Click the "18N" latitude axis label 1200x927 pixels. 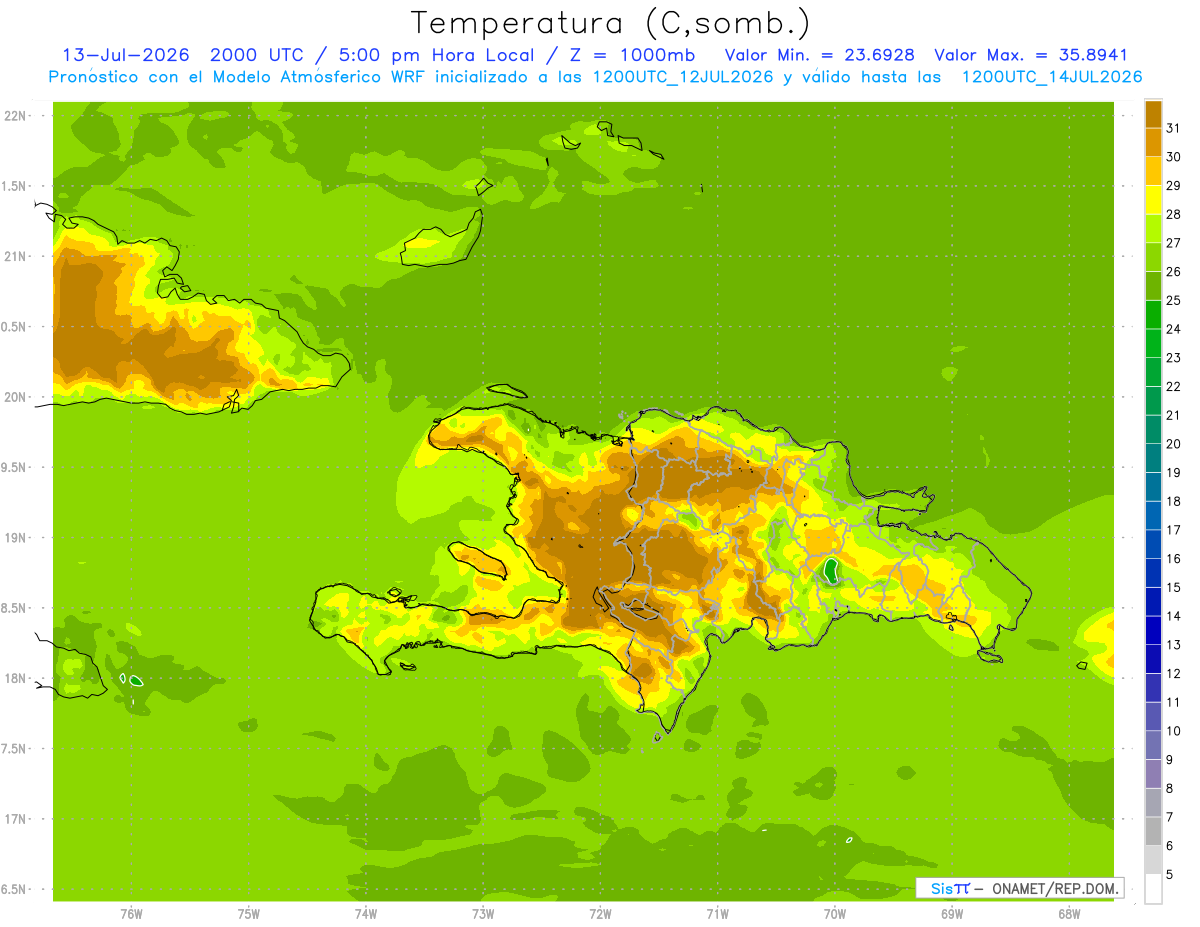(17, 678)
